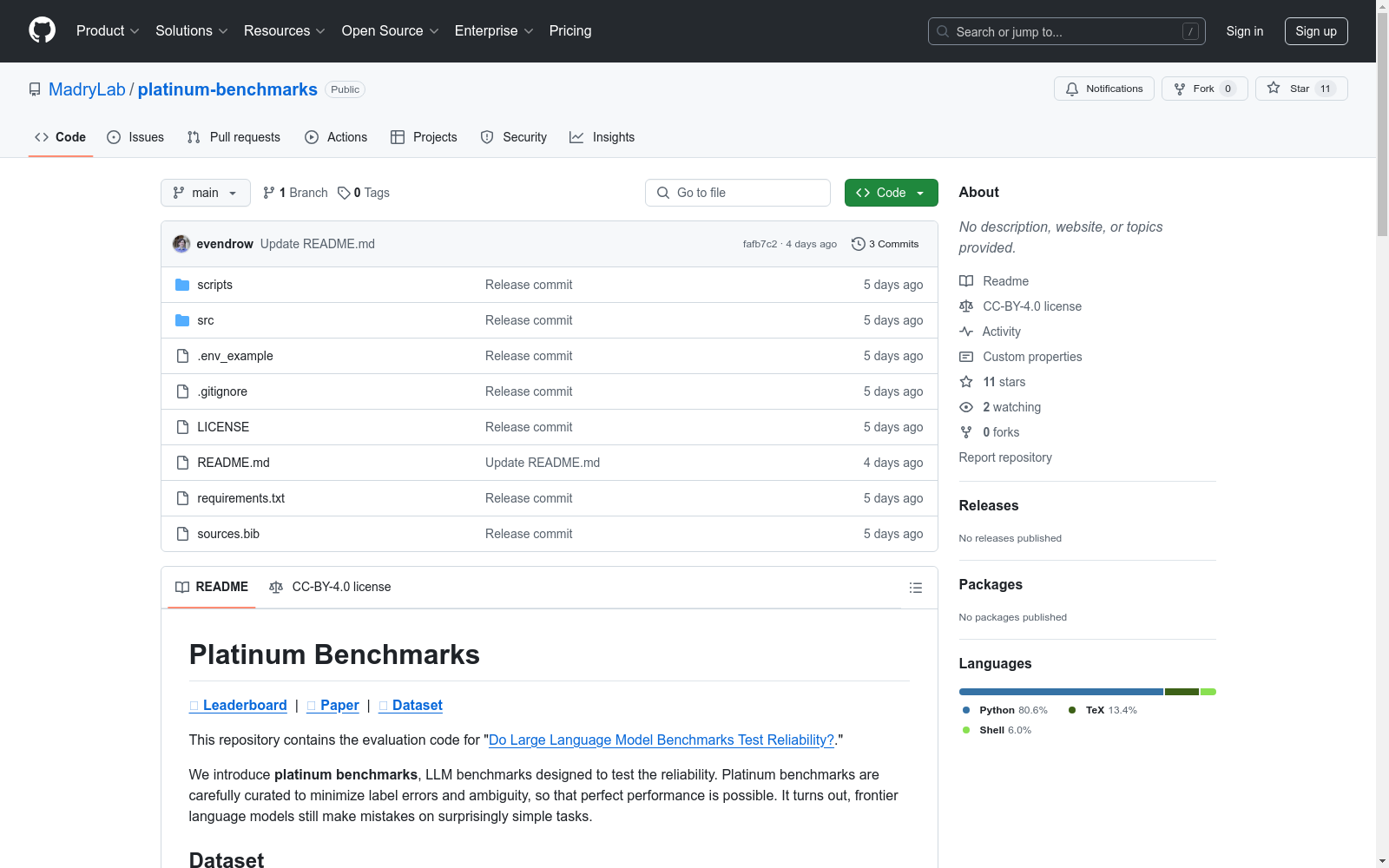
Task: Open the main branch selector dropdown
Action: pyautogui.click(x=206, y=193)
